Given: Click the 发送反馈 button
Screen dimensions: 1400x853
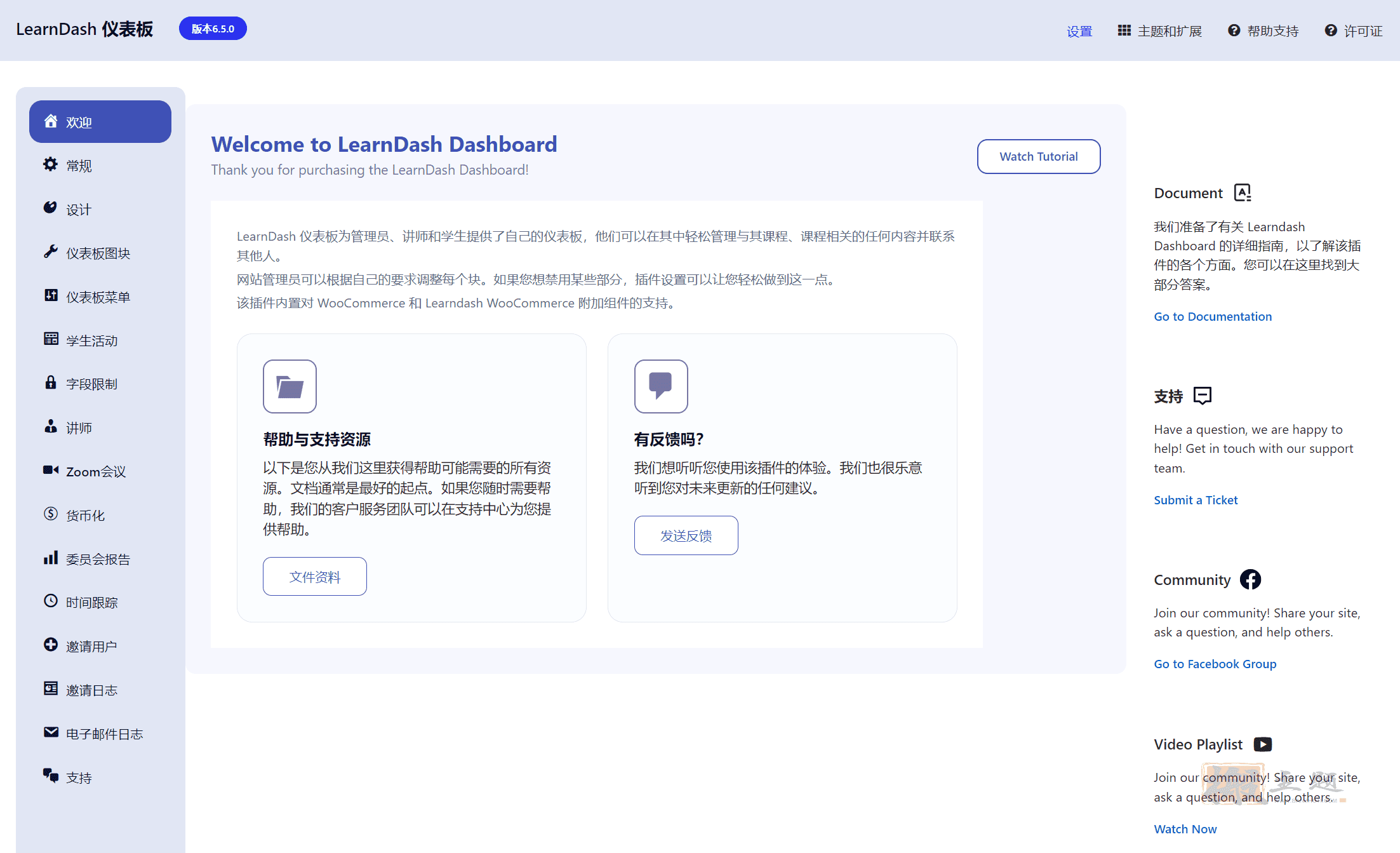Looking at the screenshot, I should point(686,535).
